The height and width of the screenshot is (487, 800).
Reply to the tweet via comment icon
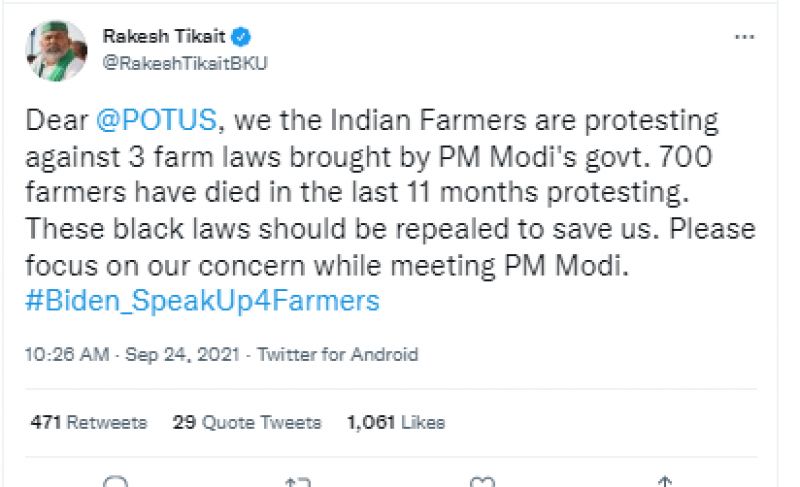point(116,482)
